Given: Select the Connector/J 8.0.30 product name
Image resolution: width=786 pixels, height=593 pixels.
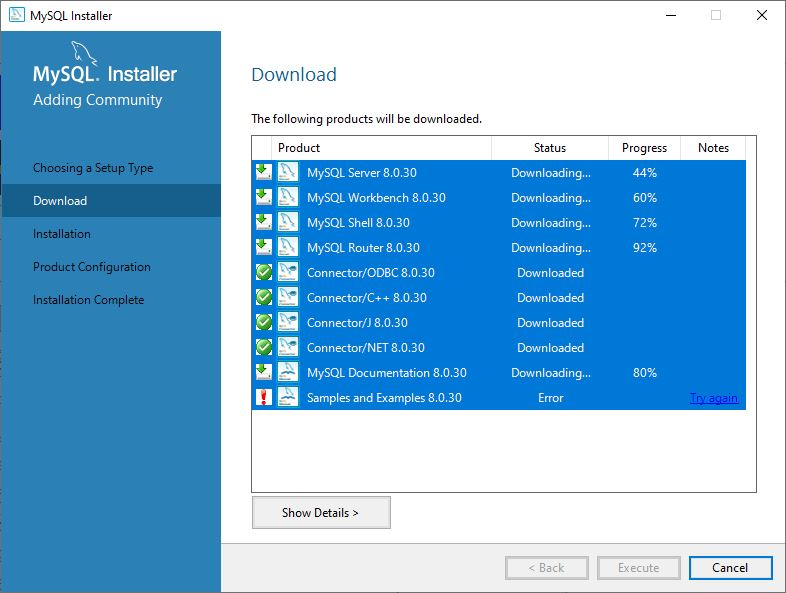Looking at the screenshot, I should tap(357, 323).
